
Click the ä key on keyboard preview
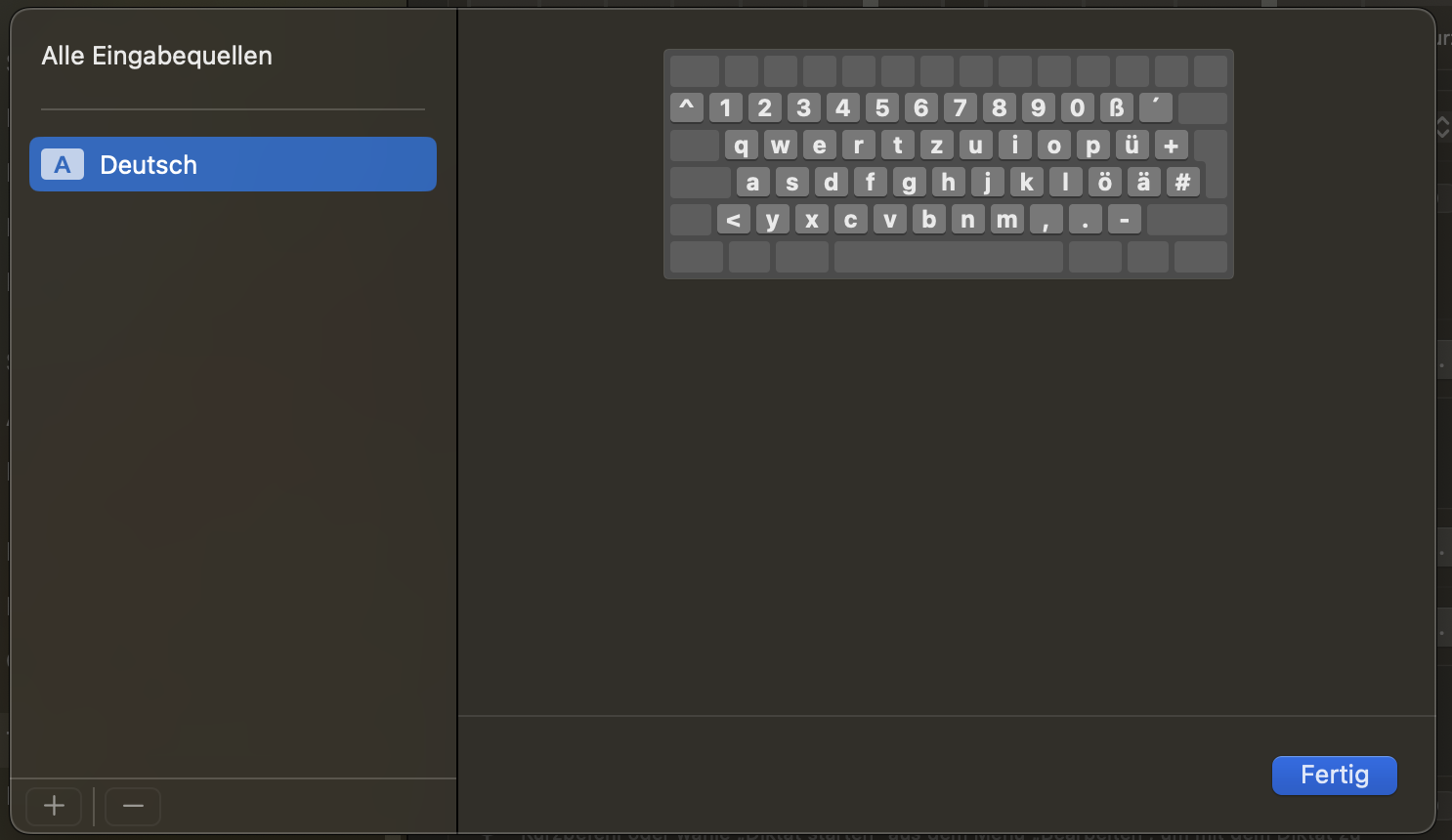click(x=1143, y=182)
